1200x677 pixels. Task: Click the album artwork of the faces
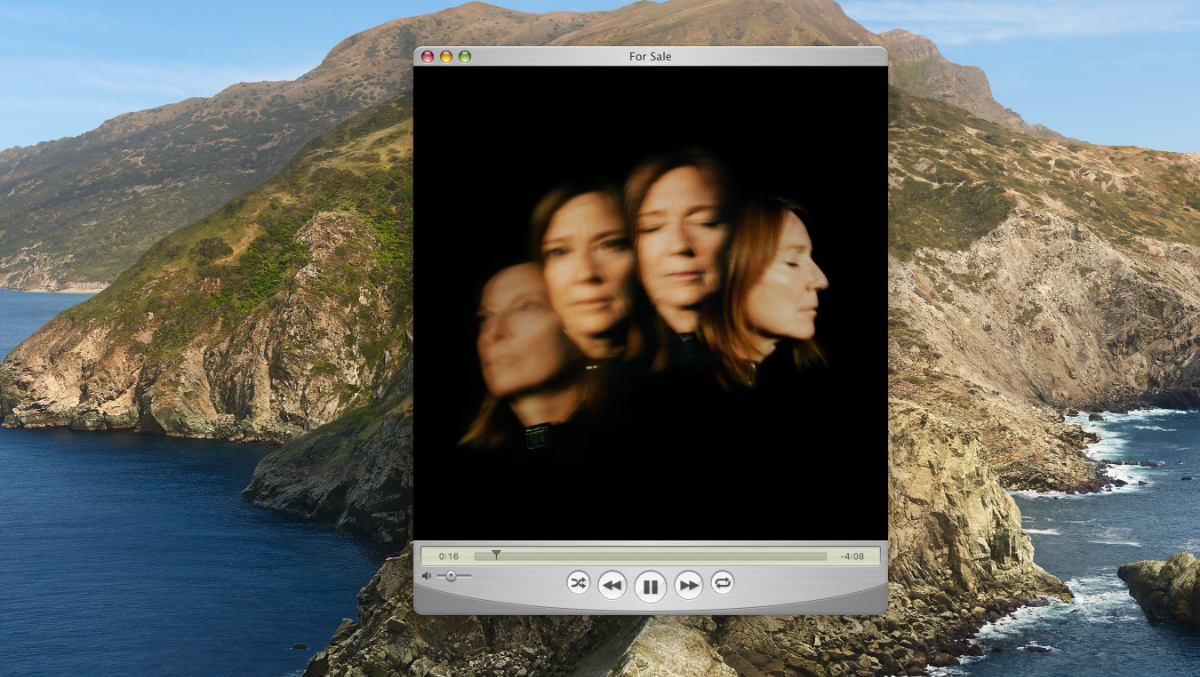pos(650,300)
